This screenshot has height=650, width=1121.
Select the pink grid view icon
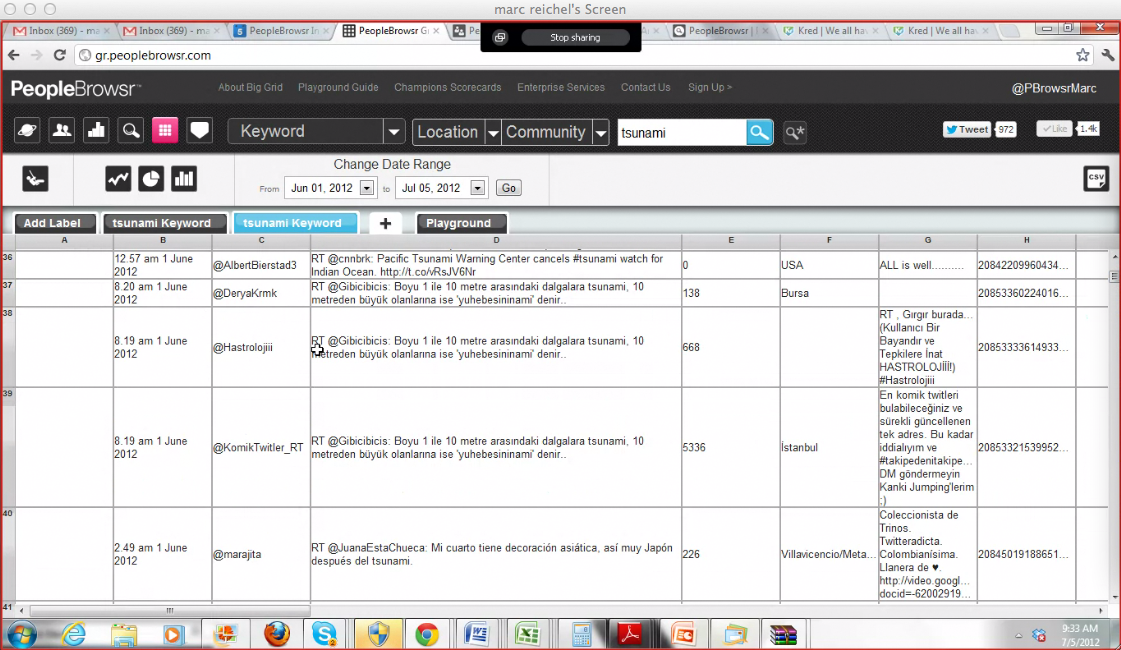point(165,131)
